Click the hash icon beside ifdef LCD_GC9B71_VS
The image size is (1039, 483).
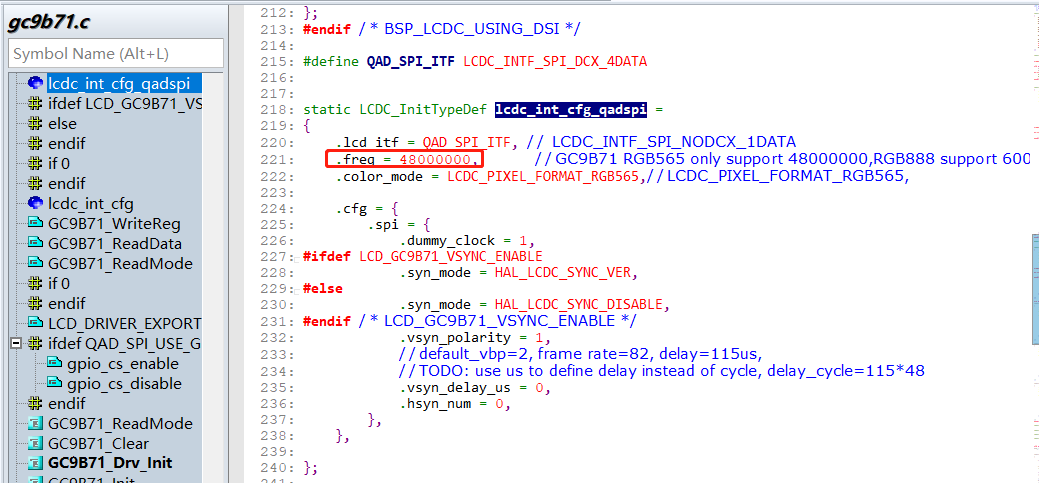click(x=35, y=103)
